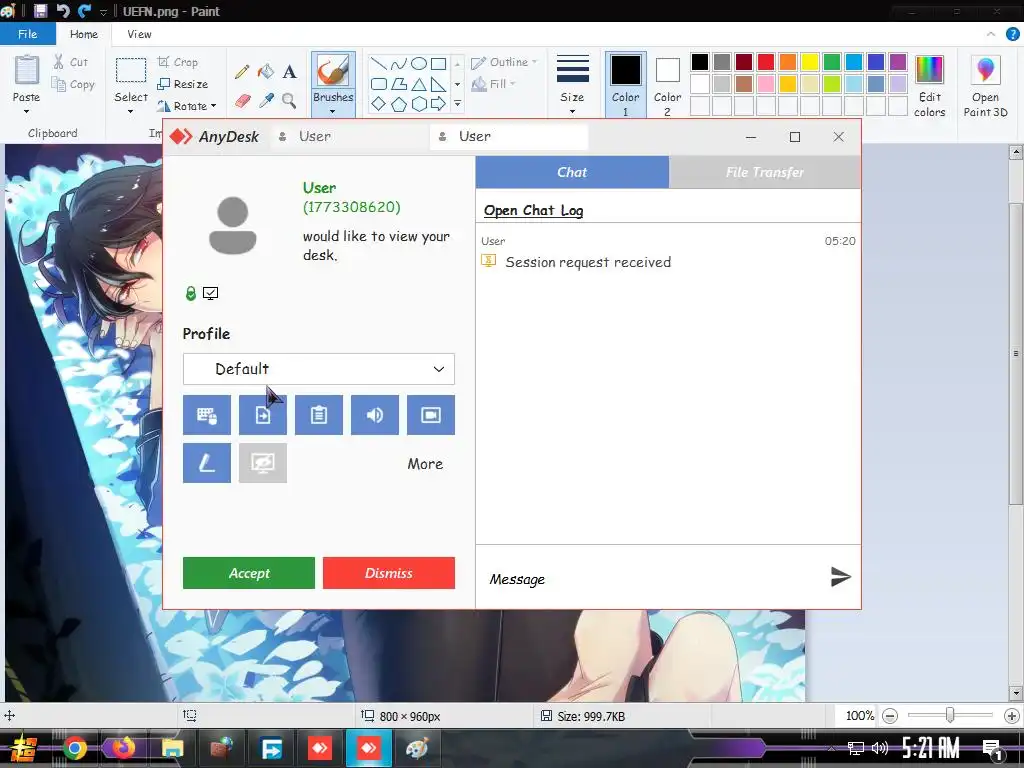Open Paint's File menu
This screenshot has height=768, width=1024.
click(27, 34)
